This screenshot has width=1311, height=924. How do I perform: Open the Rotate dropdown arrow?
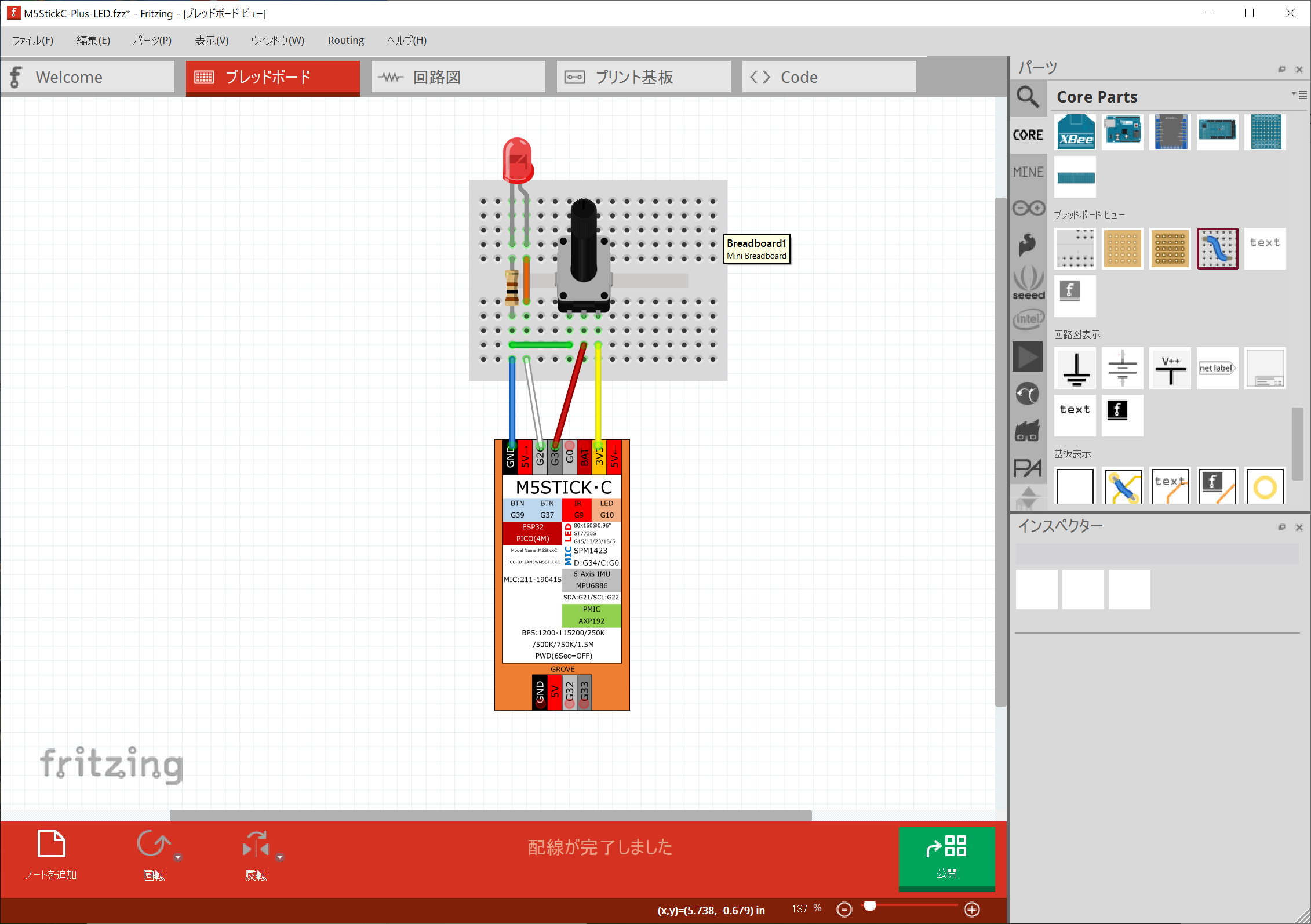[x=178, y=857]
